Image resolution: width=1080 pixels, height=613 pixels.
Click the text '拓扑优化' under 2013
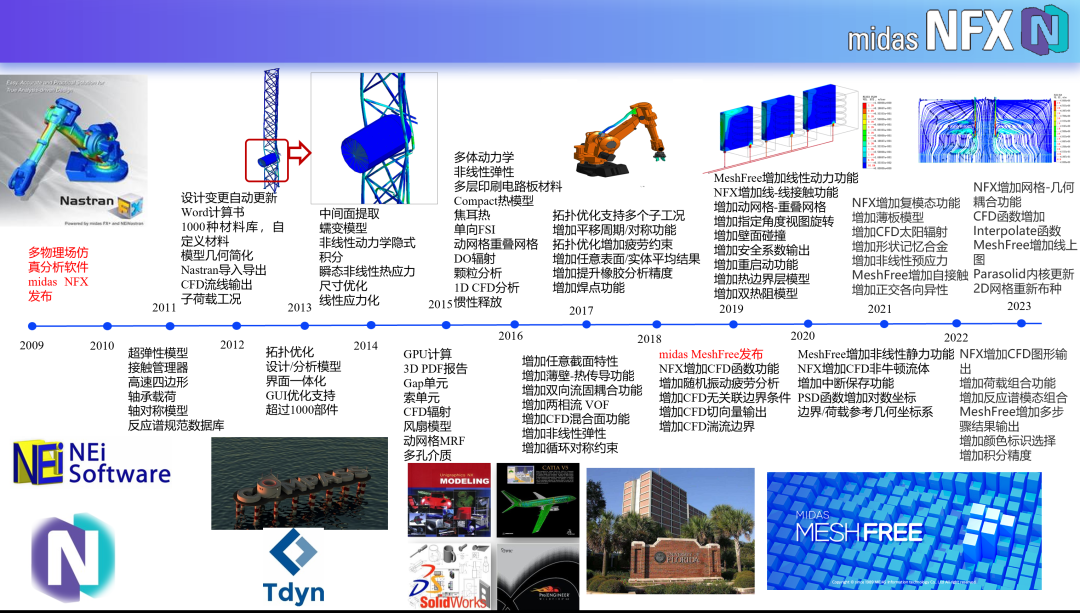[290, 352]
